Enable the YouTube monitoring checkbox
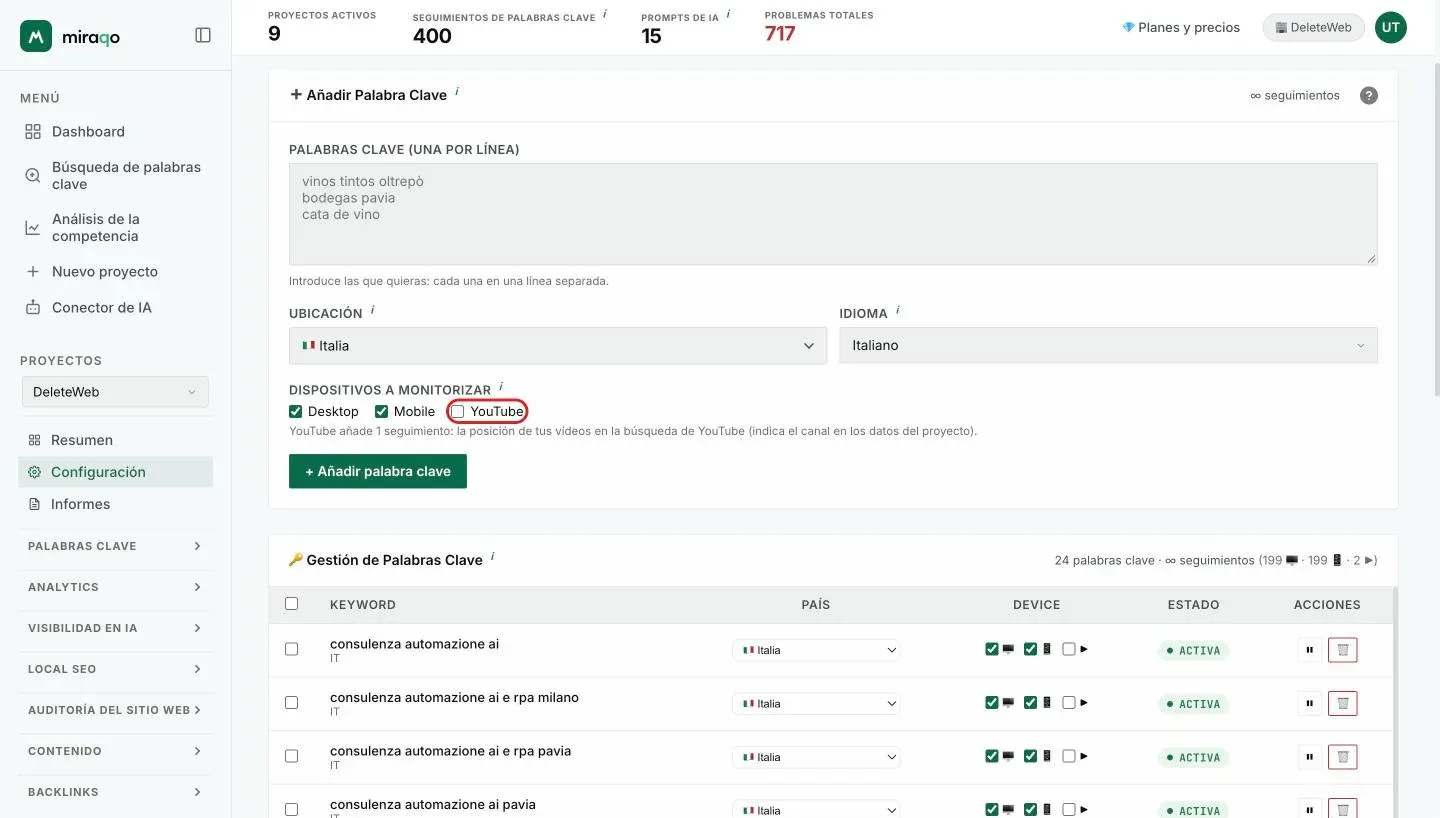Image resolution: width=1440 pixels, height=818 pixels. 458,411
